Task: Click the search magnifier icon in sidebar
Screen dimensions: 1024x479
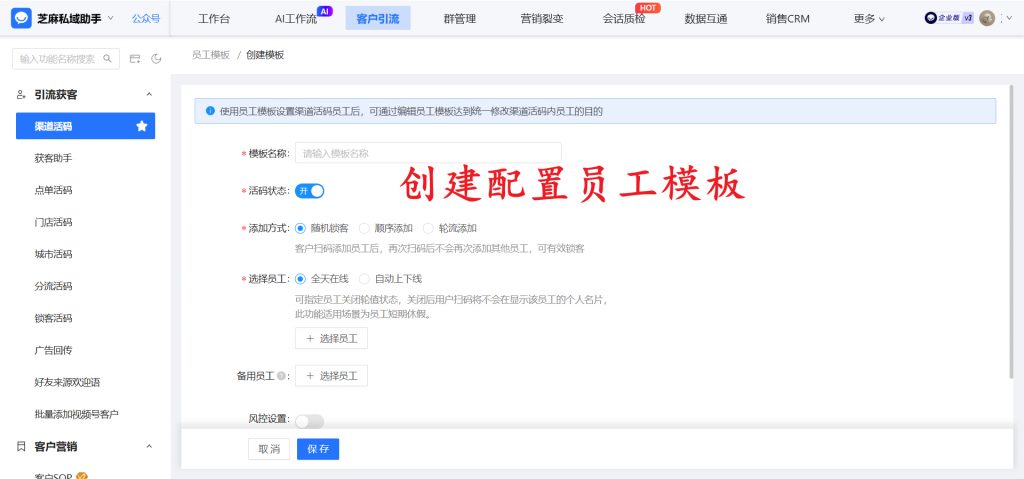Action: coord(107,59)
